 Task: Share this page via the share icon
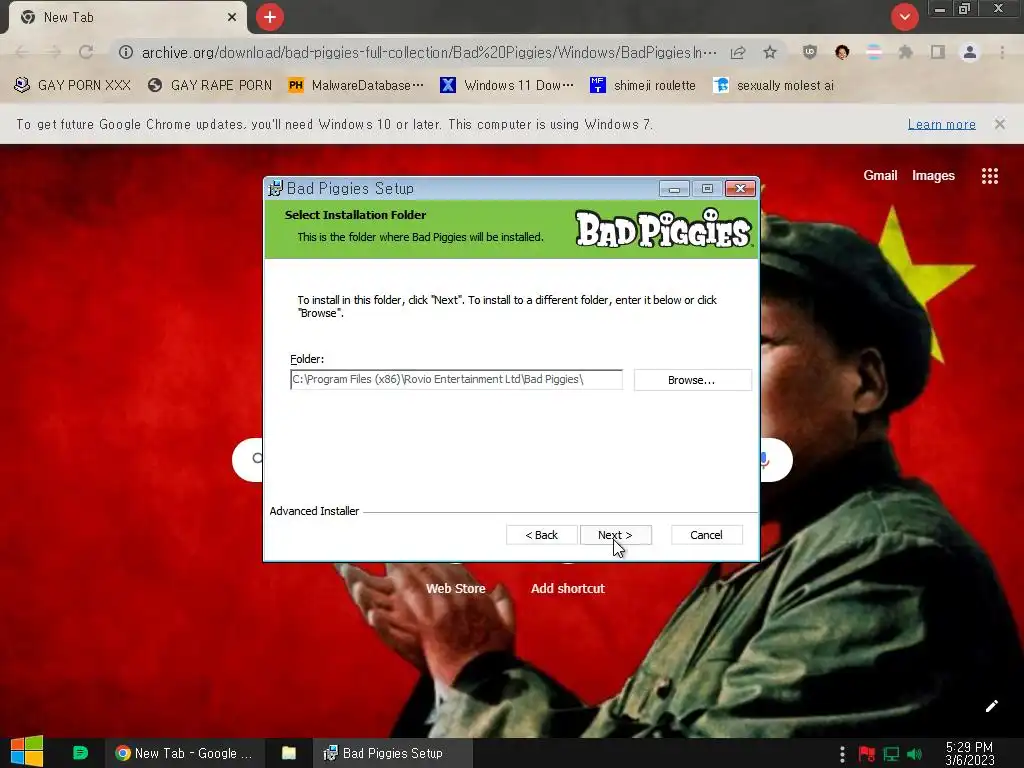coord(738,52)
